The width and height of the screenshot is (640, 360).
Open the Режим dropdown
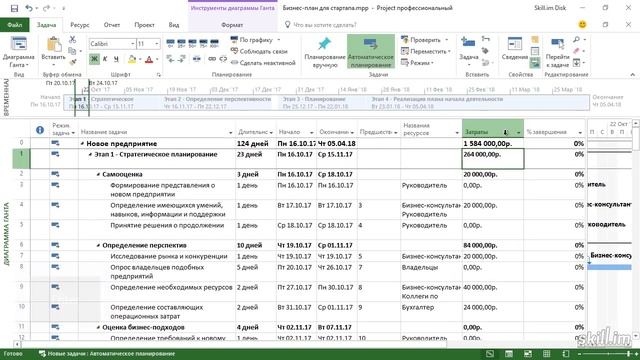pos(432,63)
